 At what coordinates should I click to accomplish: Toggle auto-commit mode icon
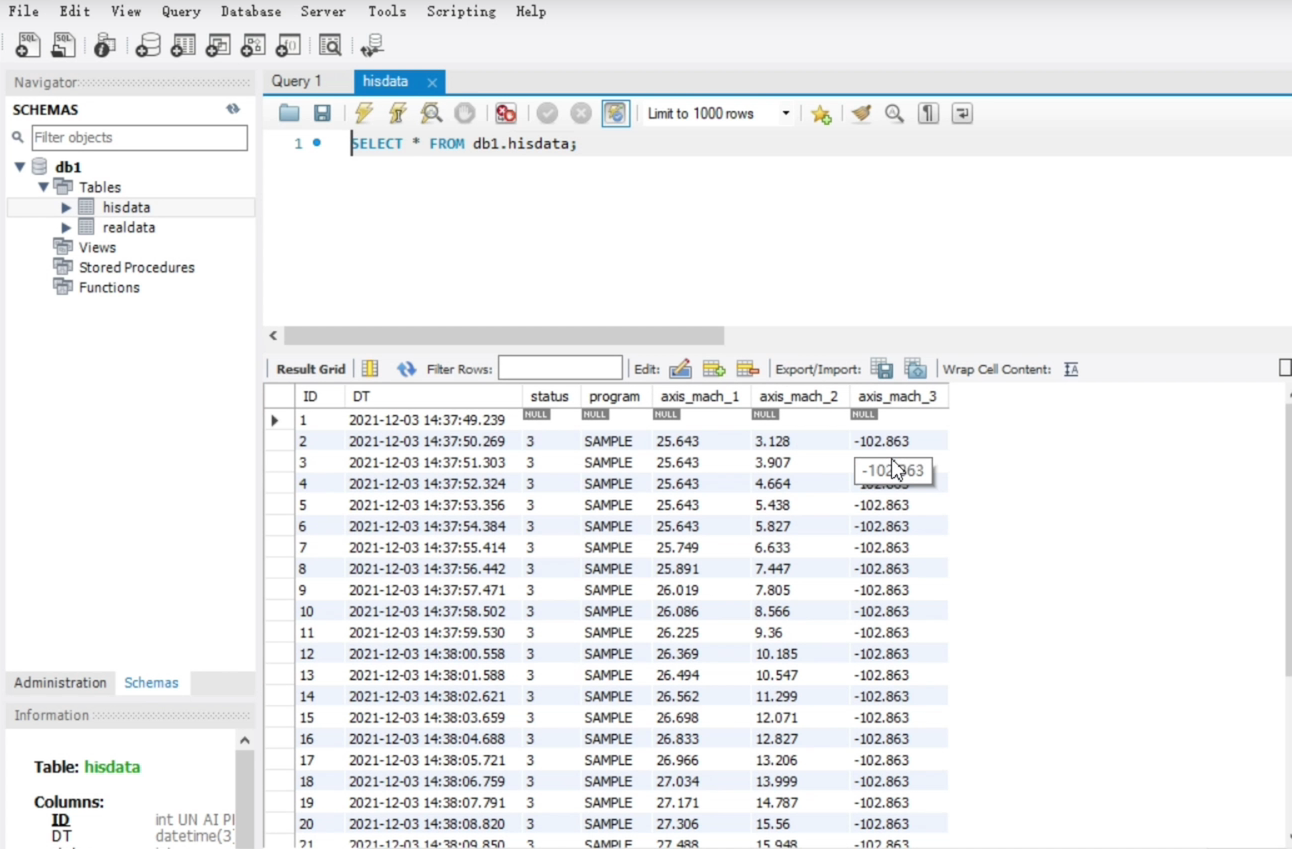click(615, 114)
